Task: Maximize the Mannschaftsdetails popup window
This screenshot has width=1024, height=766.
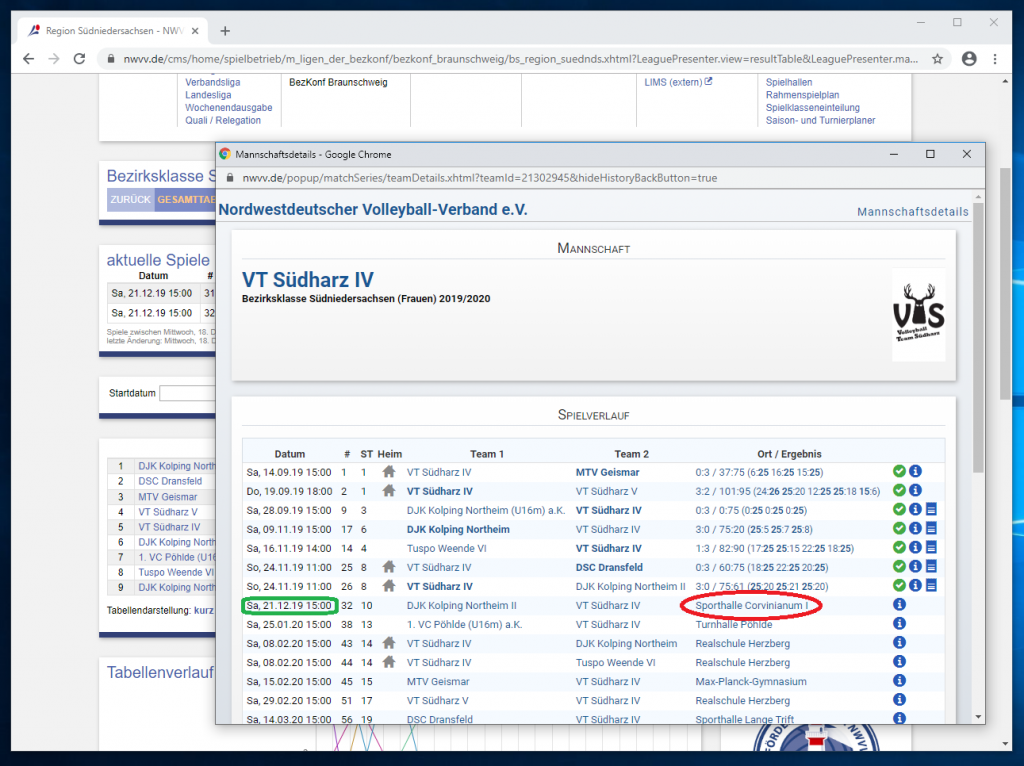Action: (930, 154)
